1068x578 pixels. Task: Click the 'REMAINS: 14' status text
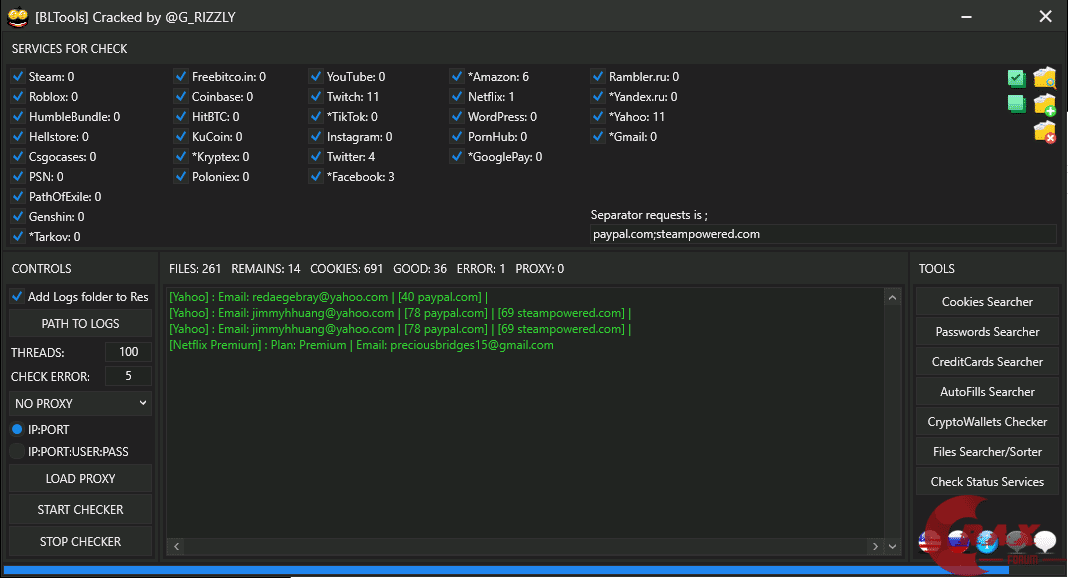click(266, 268)
